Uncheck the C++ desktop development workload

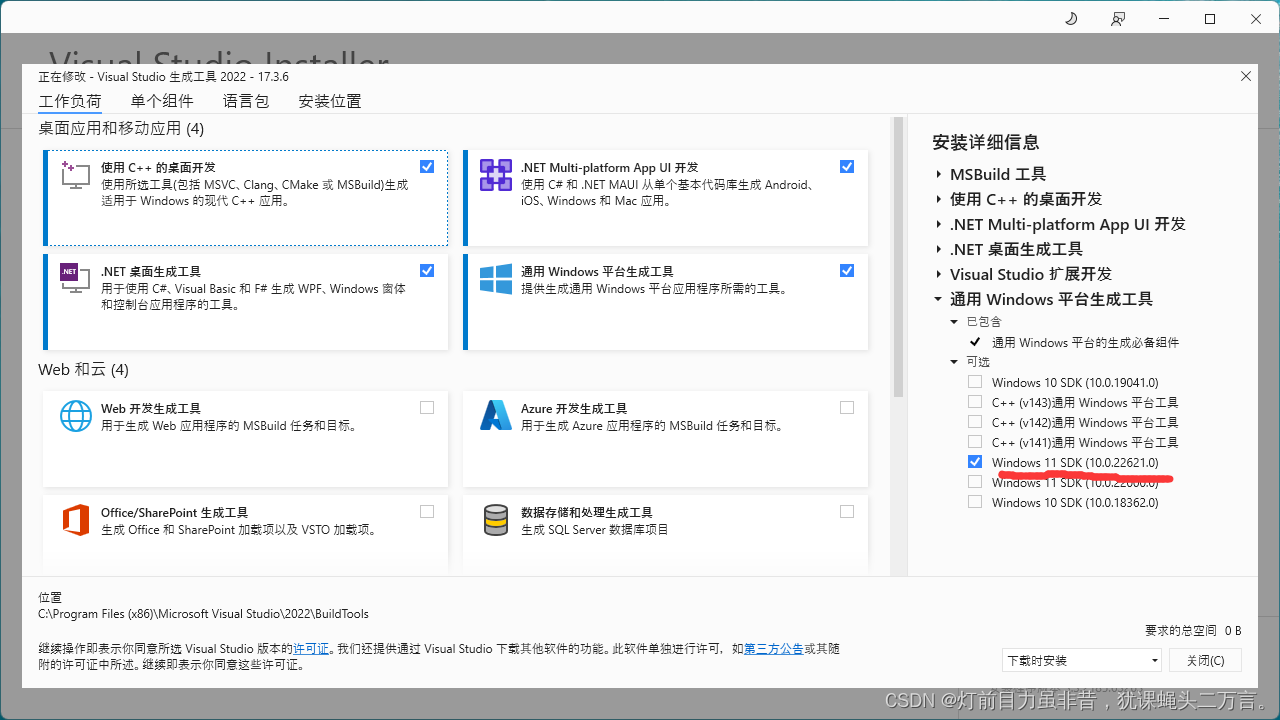(x=427, y=167)
